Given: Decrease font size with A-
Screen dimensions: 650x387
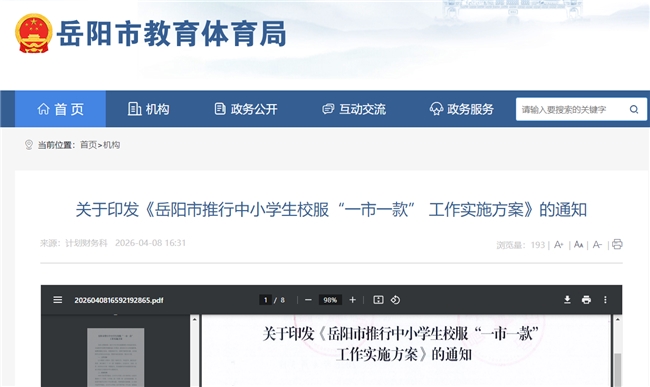Looking at the screenshot, I should click(x=597, y=244).
